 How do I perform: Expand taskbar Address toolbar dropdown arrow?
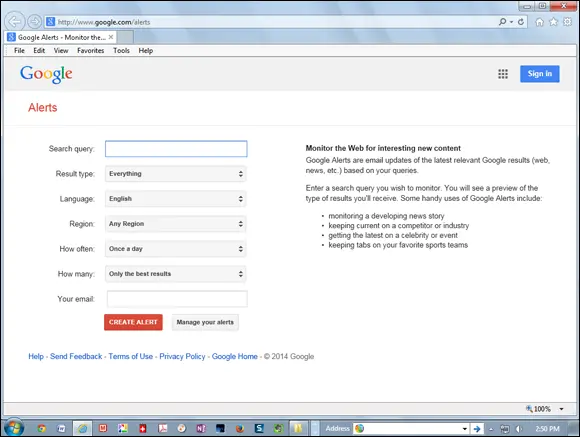[x=465, y=429]
